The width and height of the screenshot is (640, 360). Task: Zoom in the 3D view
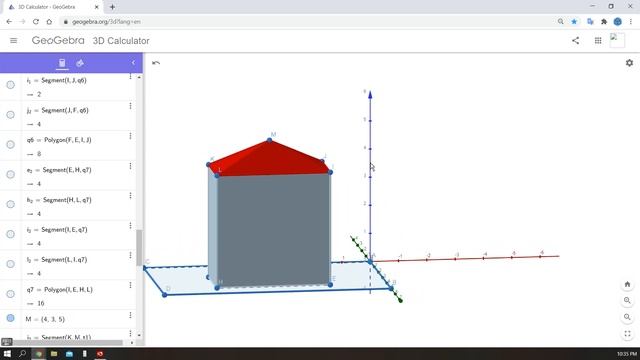(627, 300)
